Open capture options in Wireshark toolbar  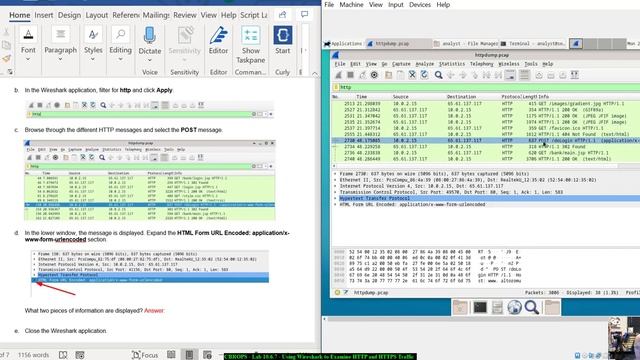tap(374, 75)
